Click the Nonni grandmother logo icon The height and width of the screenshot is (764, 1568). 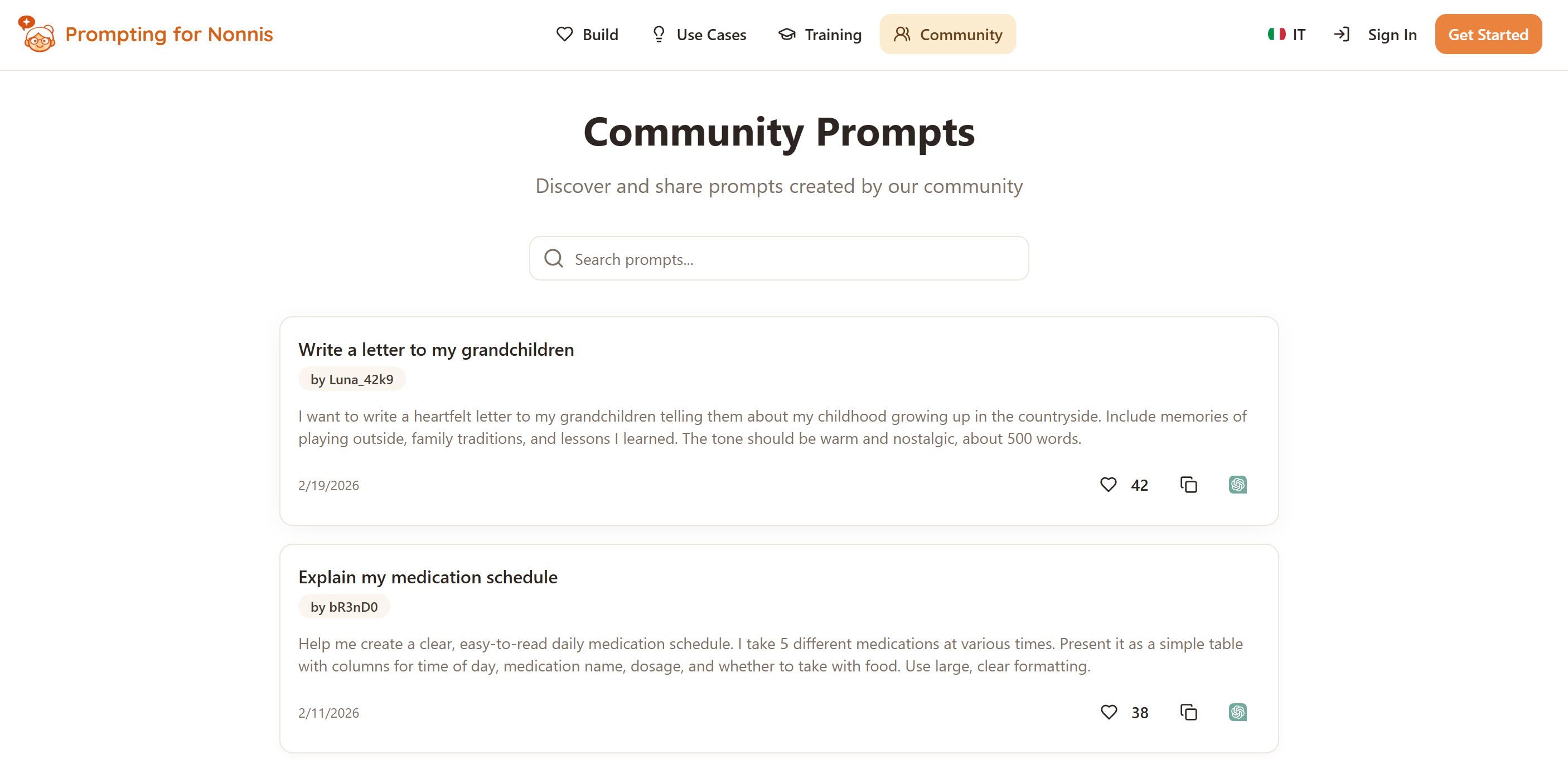(37, 35)
